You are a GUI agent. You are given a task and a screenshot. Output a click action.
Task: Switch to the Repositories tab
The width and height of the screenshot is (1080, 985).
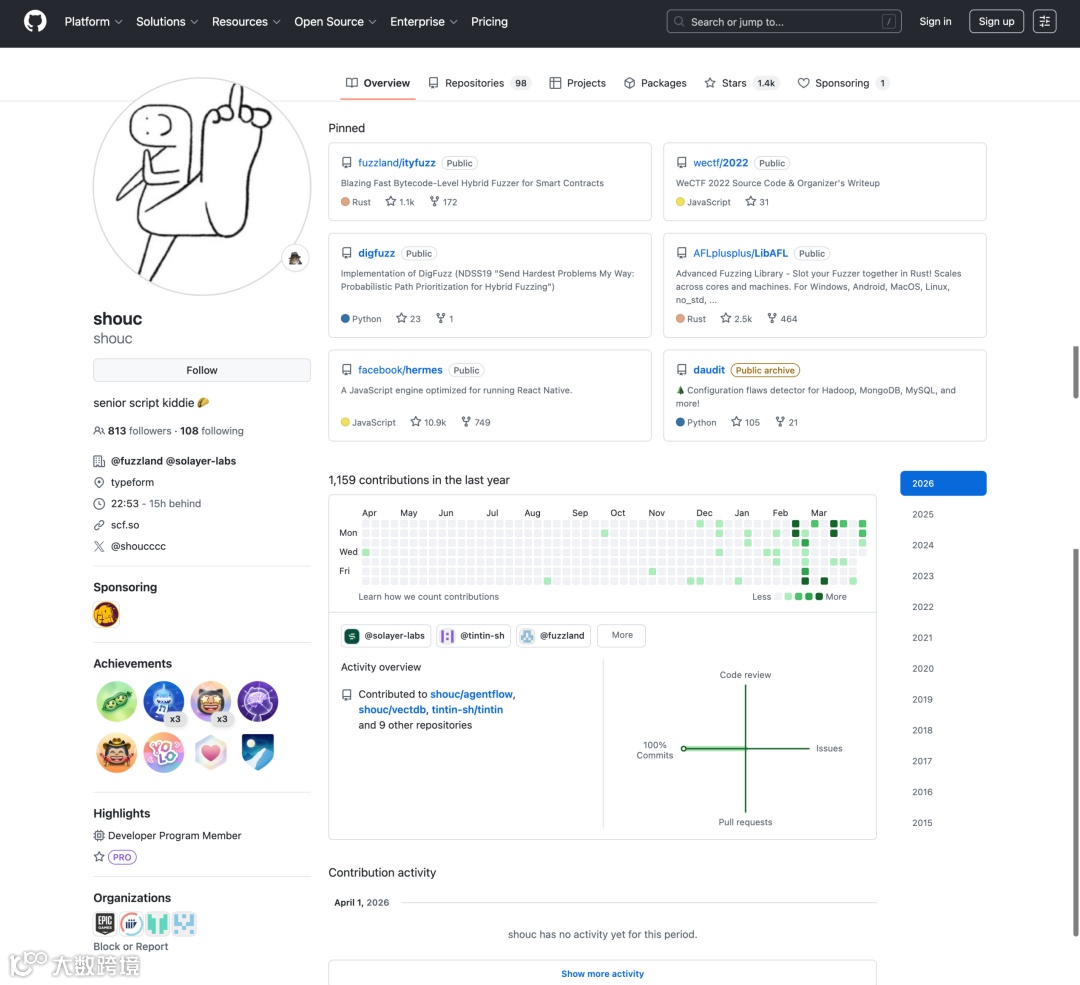point(479,83)
